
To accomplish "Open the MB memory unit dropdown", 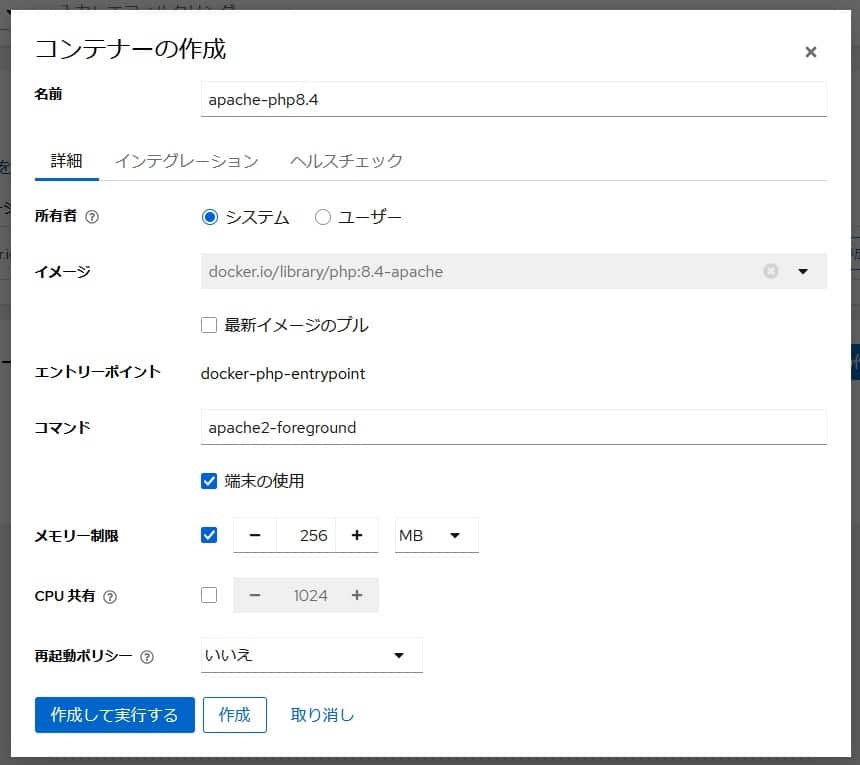I will click(x=437, y=535).
